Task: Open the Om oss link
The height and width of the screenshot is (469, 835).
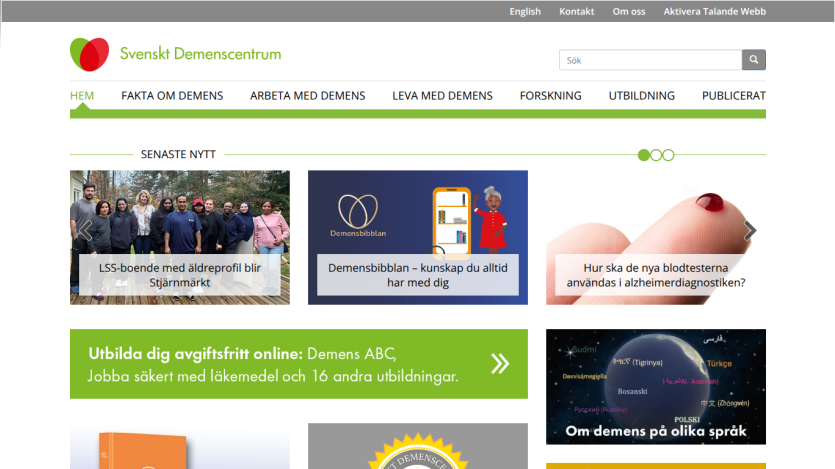Action: click(x=629, y=11)
